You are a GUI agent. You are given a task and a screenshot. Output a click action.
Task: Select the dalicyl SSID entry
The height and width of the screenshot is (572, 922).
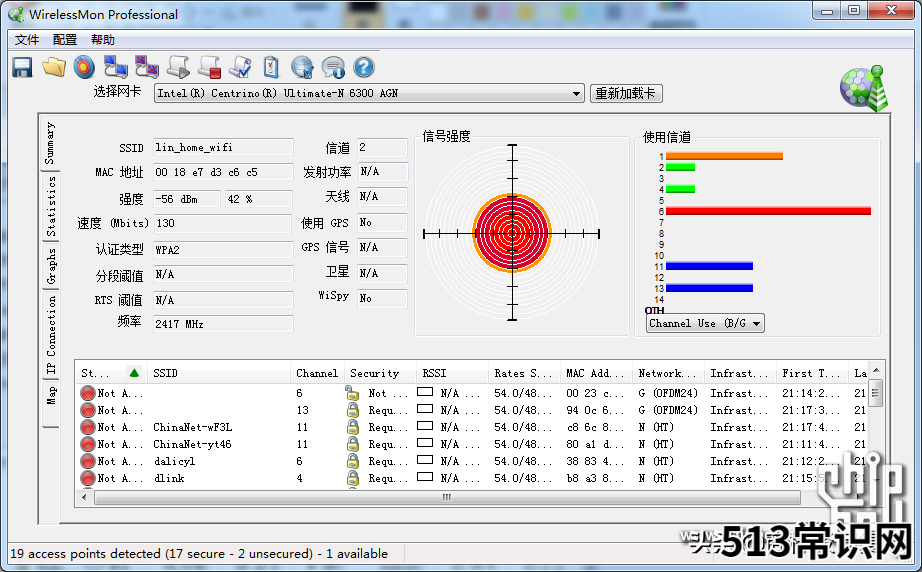pos(174,461)
